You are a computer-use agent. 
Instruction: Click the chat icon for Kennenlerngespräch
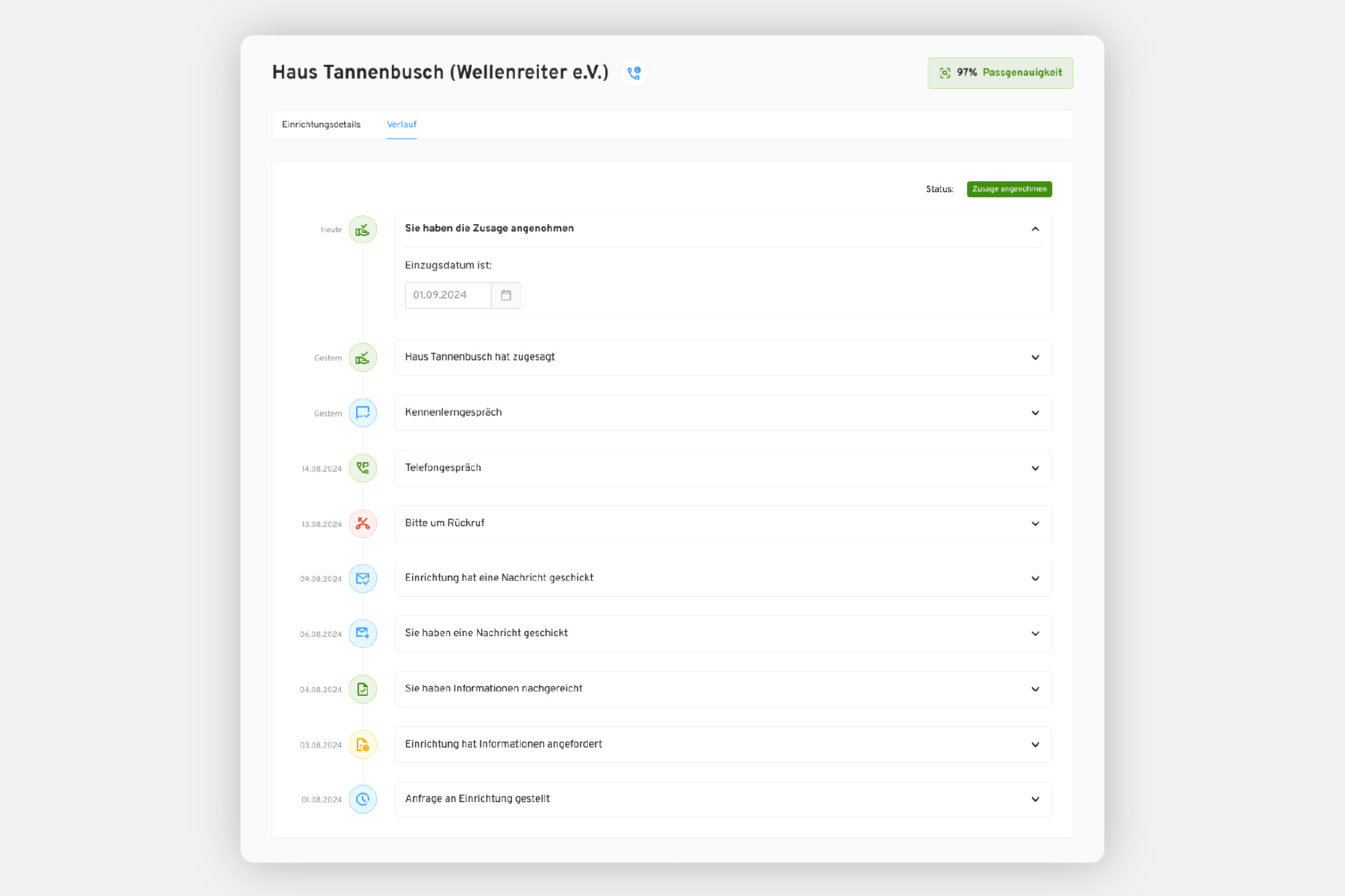tap(363, 413)
